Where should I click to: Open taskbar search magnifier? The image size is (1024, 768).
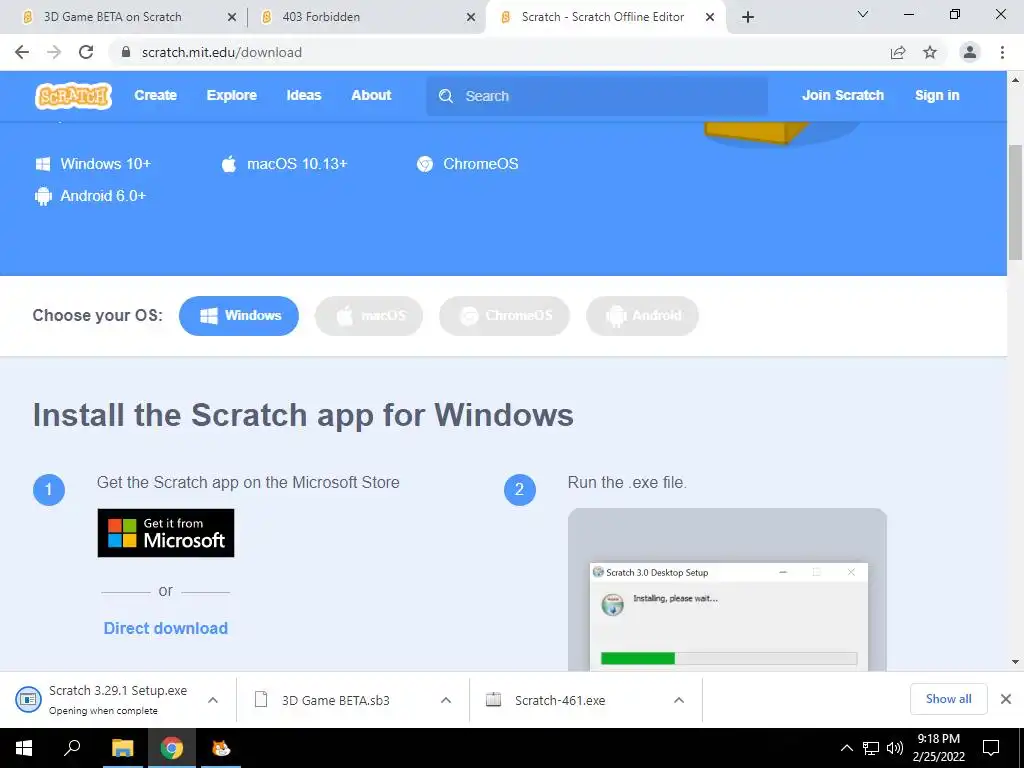coord(72,748)
